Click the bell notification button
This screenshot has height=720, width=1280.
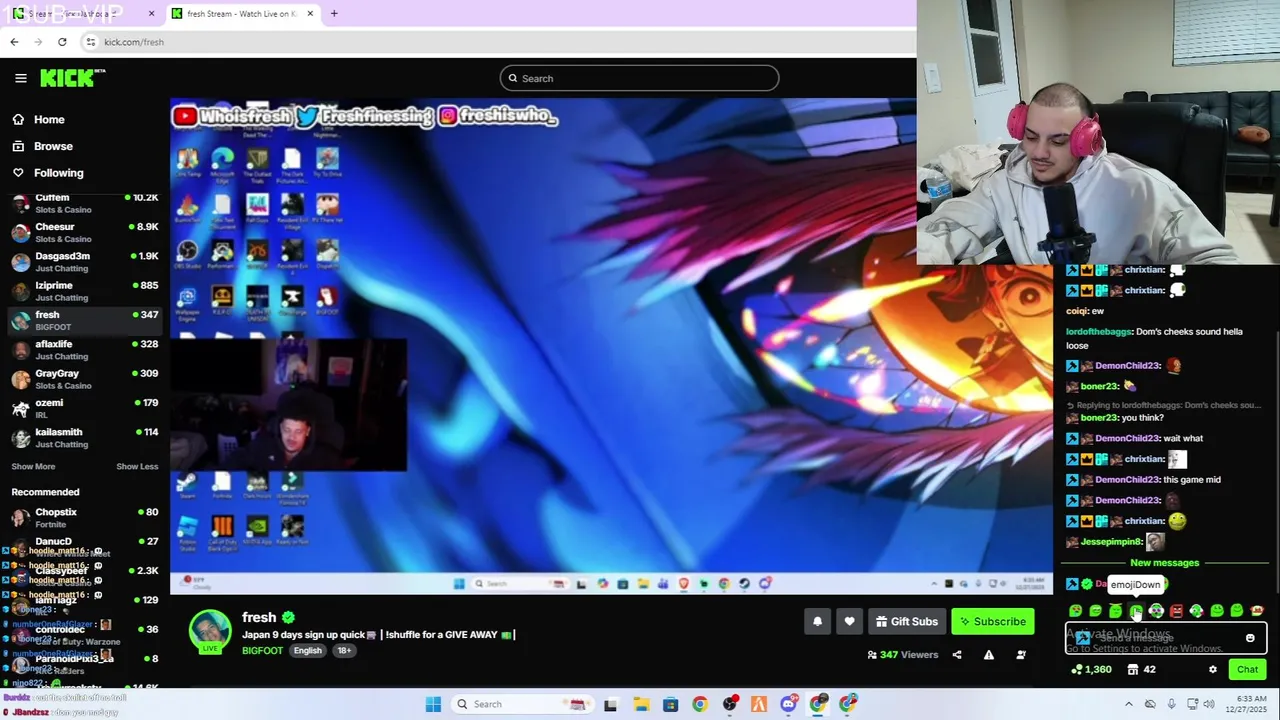click(817, 621)
